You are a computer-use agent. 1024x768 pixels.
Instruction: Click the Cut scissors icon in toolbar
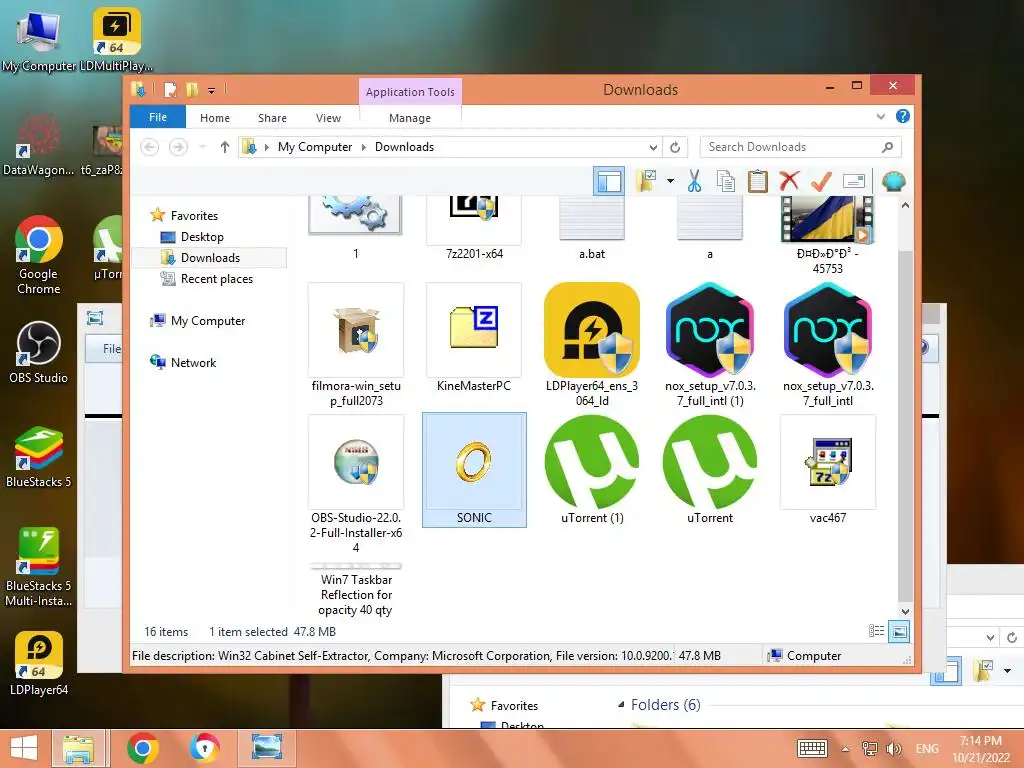[x=694, y=181]
